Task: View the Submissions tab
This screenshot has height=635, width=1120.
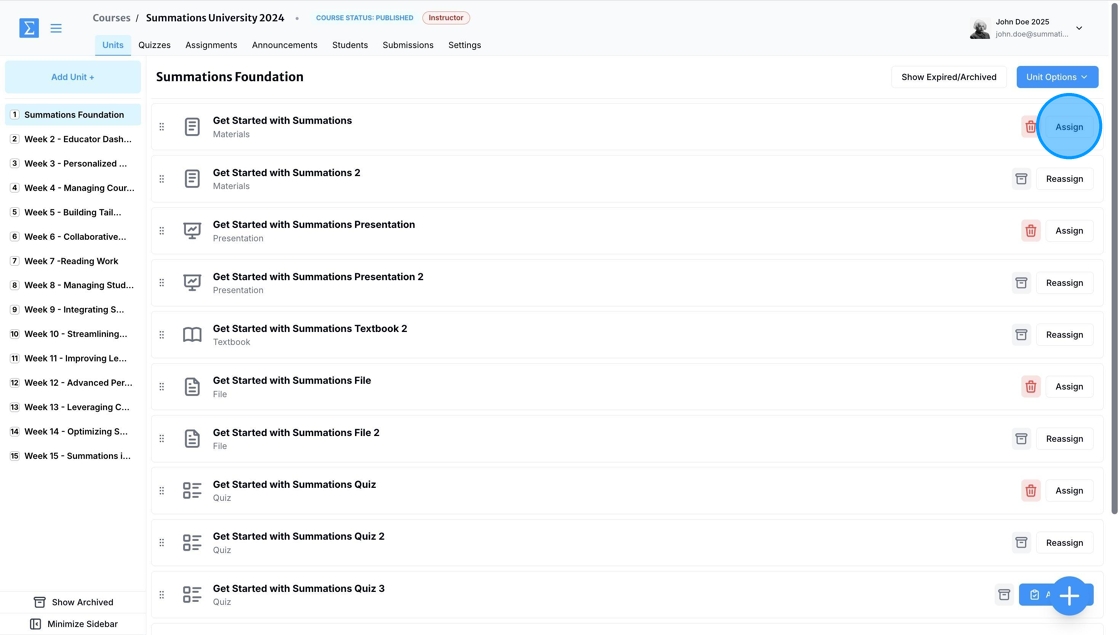Action: (x=408, y=45)
